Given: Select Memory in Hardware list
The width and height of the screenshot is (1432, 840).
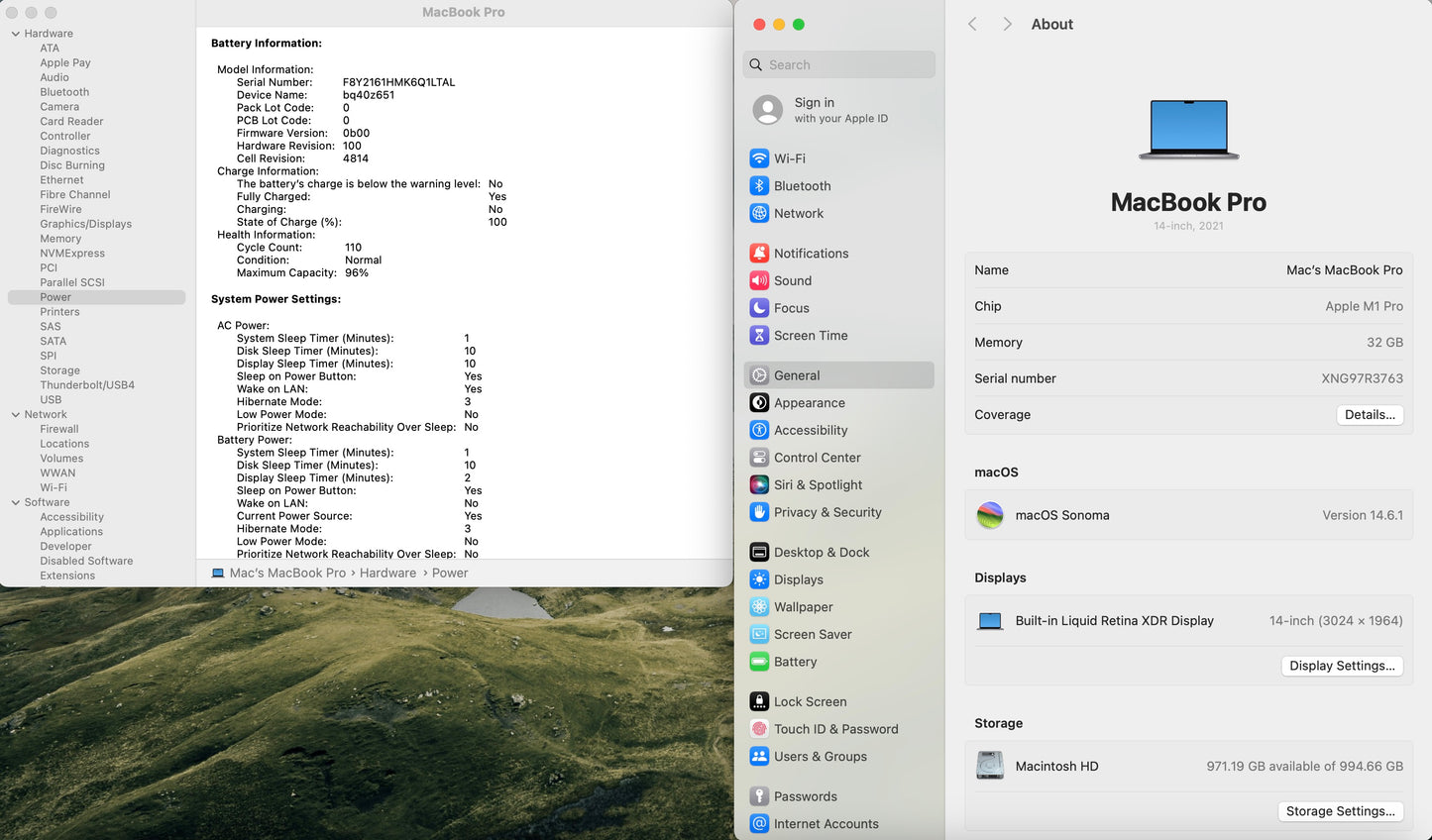Looking at the screenshot, I should pos(60,239).
